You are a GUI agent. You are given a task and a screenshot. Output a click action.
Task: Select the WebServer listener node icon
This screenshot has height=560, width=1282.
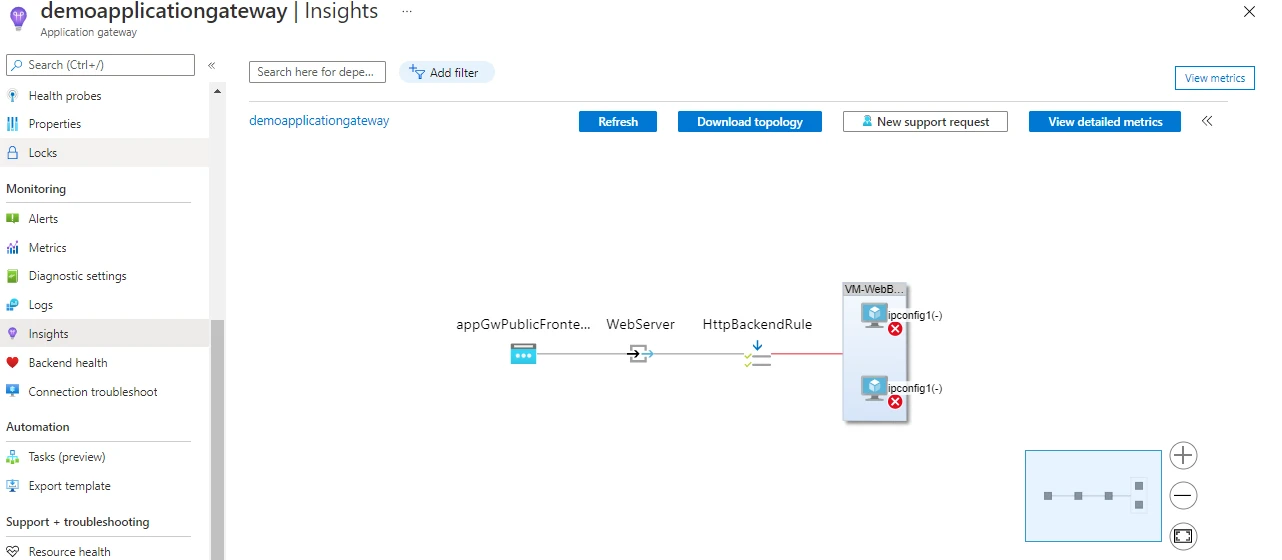(640, 354)
